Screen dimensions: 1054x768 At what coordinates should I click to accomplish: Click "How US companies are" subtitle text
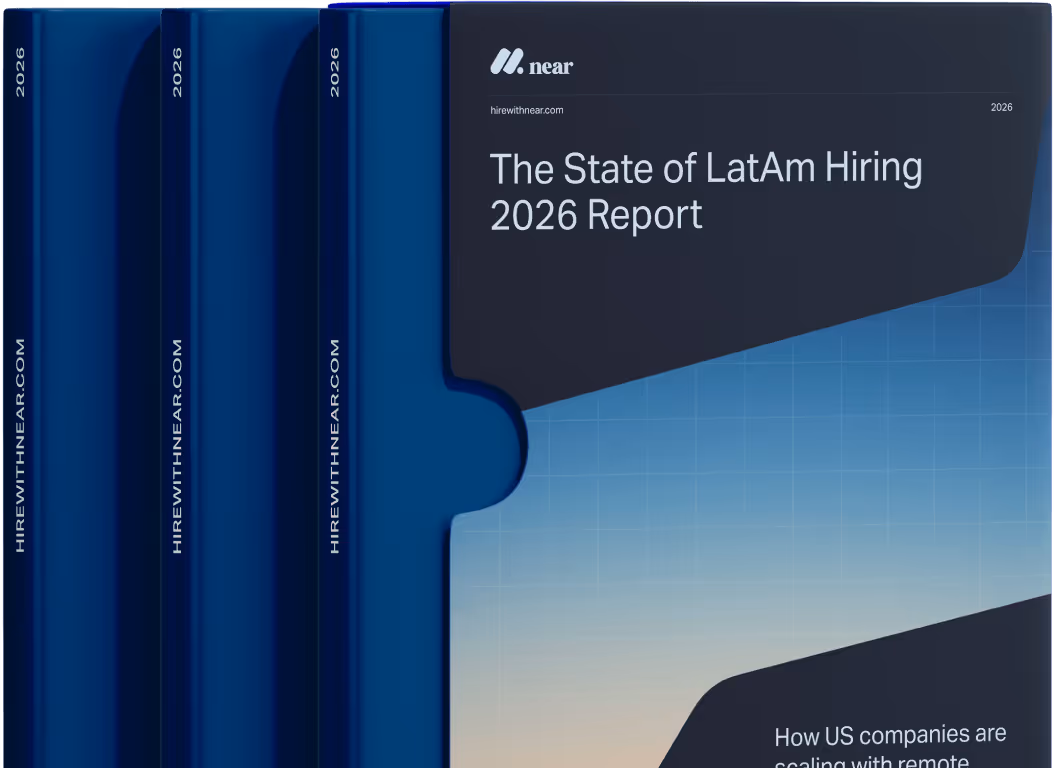(x=890, y=735)
